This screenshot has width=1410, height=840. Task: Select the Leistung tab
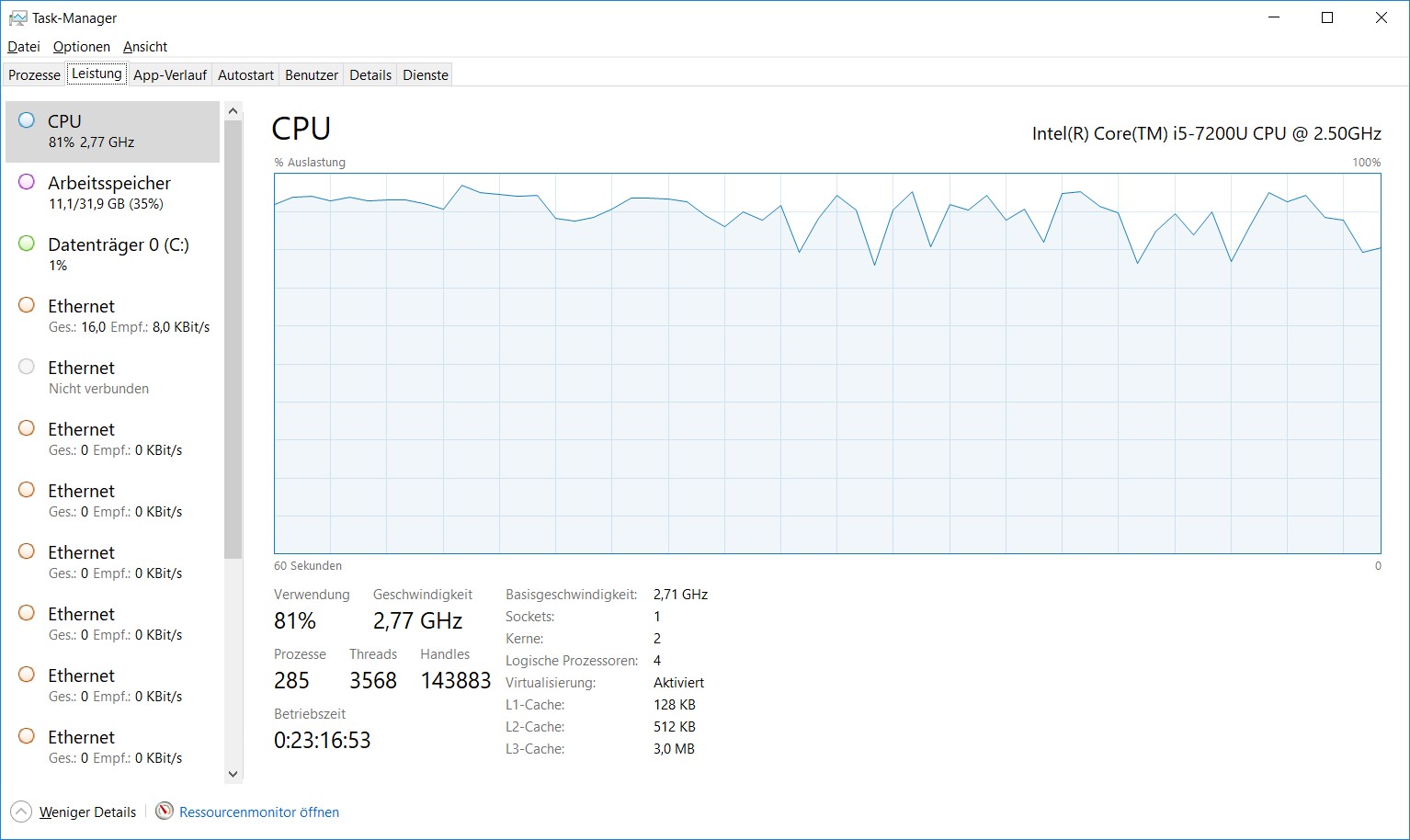point(97,74)
